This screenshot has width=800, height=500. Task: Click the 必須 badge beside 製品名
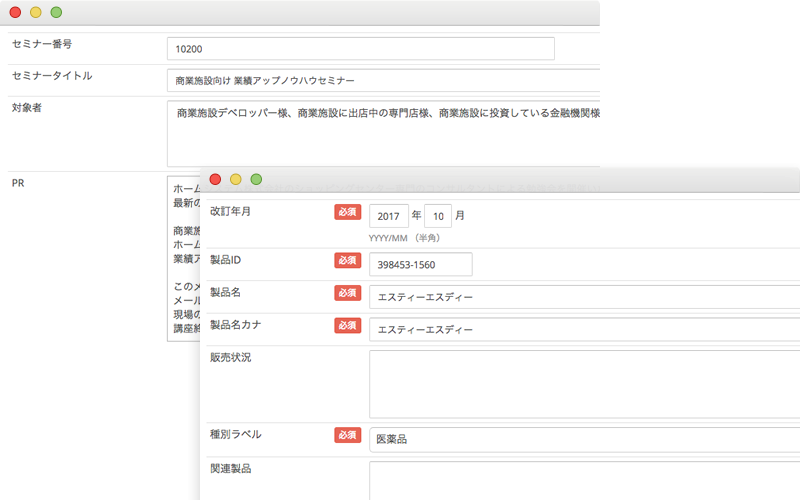(347, 293)
